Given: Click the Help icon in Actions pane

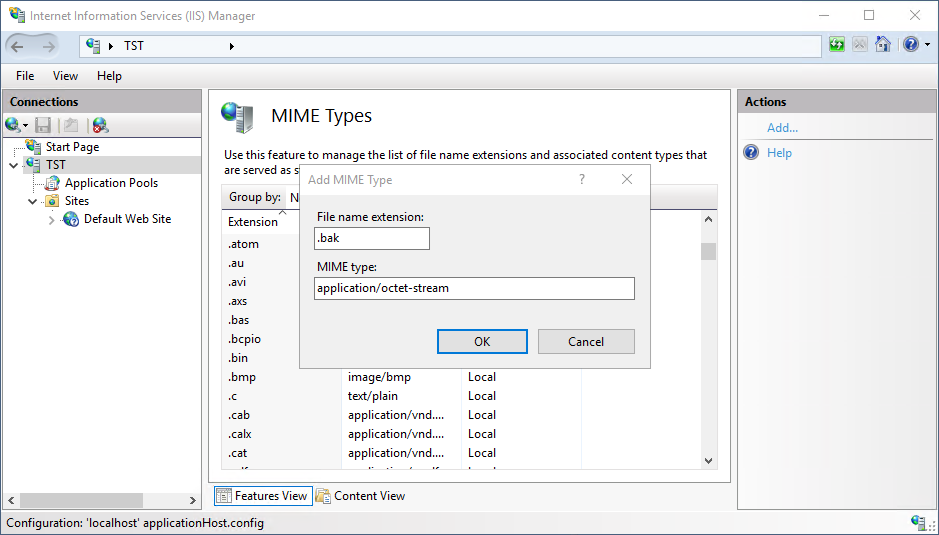Looking at the screenshot, I should [x=751, y=152].
